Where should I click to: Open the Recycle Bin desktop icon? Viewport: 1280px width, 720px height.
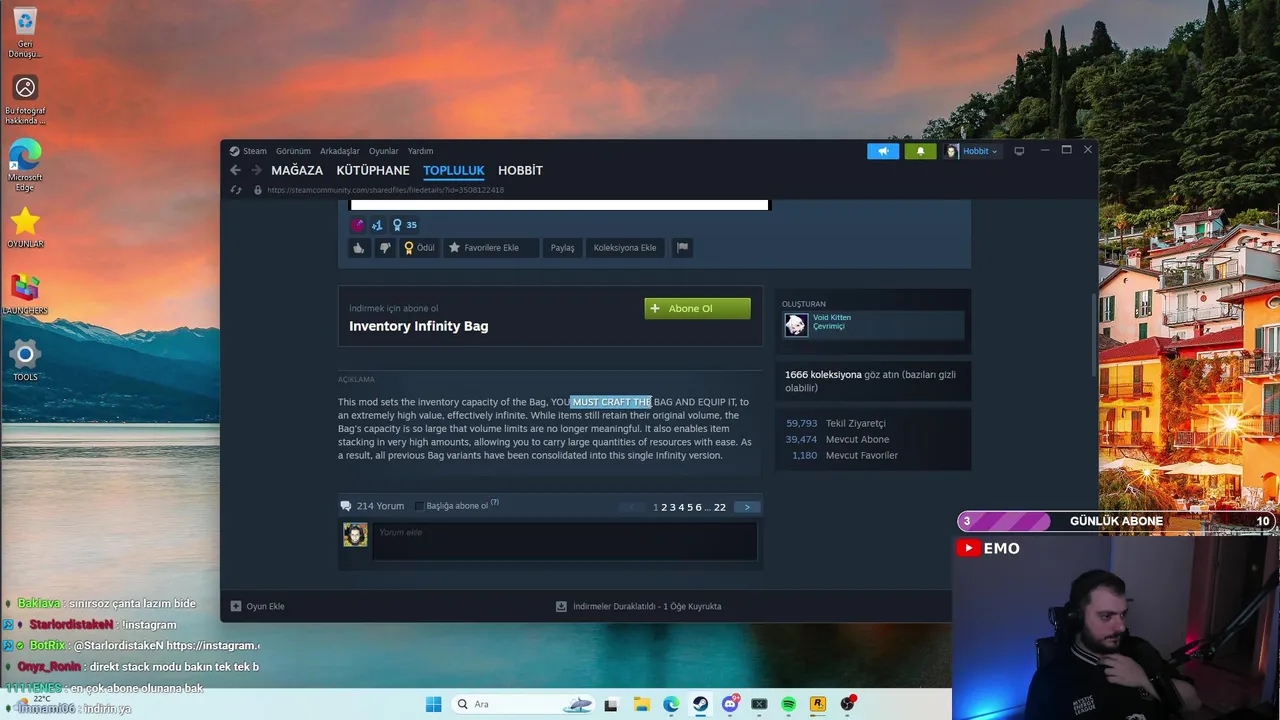pyautogui.click(x=25, y=32)
